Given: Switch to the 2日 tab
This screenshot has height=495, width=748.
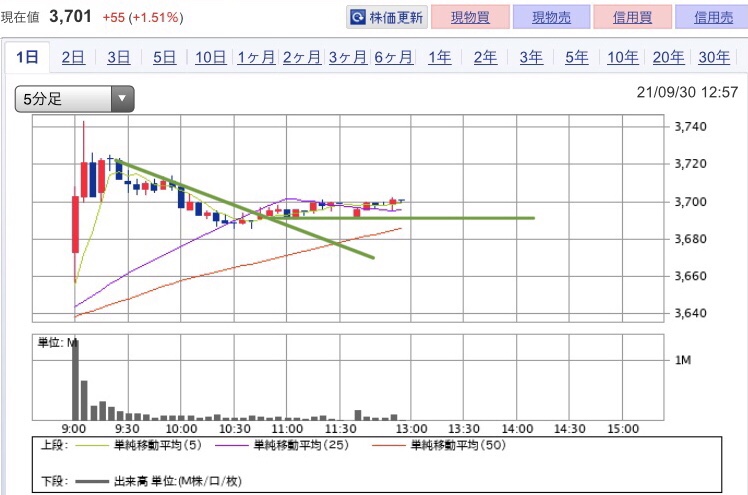Looking at the screenshot, I should (x=73, y=58).
